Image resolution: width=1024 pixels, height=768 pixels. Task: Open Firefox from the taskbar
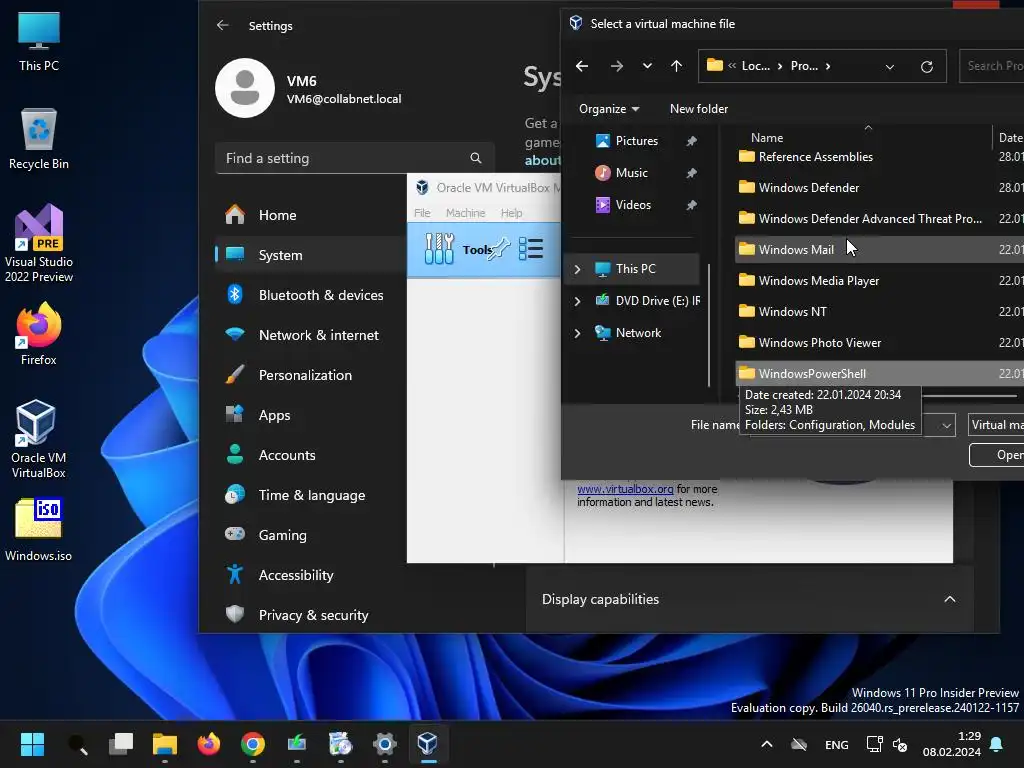coord(209,744)
